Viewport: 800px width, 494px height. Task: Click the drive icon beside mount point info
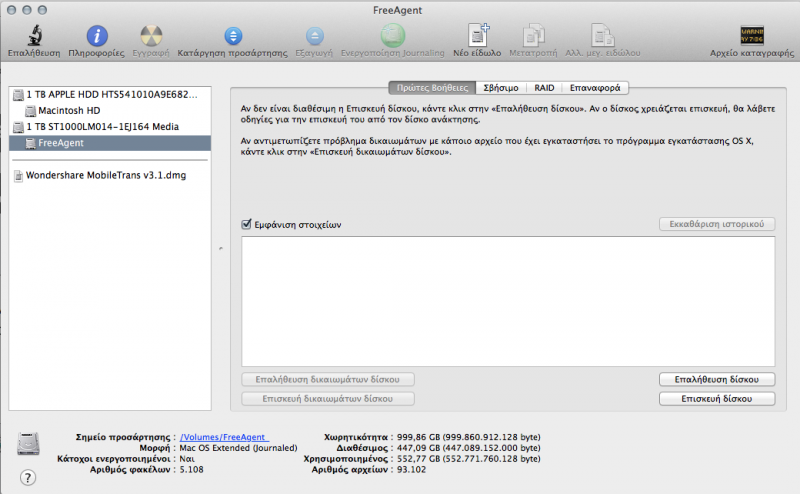click(x=28, y=443)
